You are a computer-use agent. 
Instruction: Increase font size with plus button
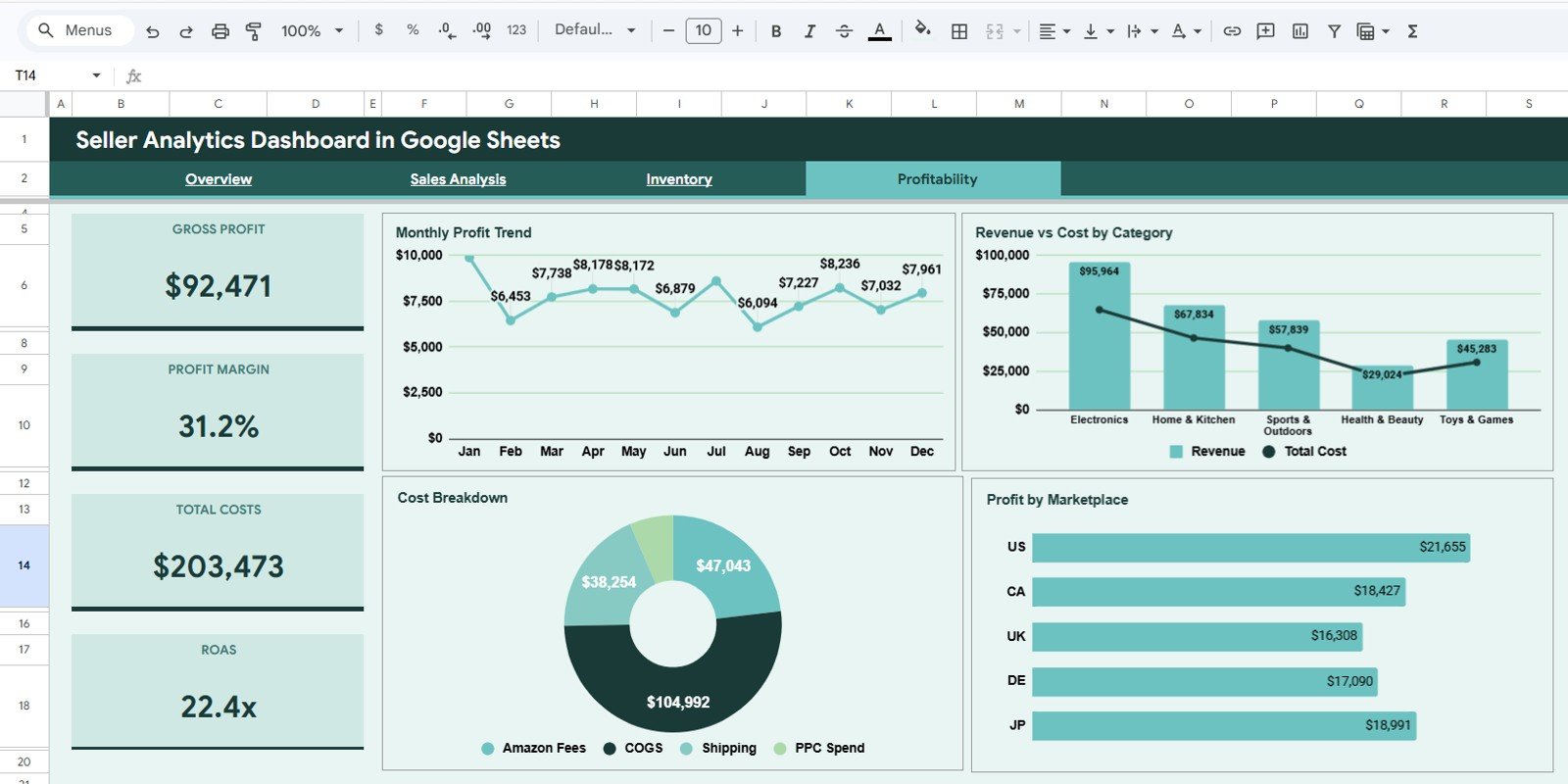tap(738, 30)
